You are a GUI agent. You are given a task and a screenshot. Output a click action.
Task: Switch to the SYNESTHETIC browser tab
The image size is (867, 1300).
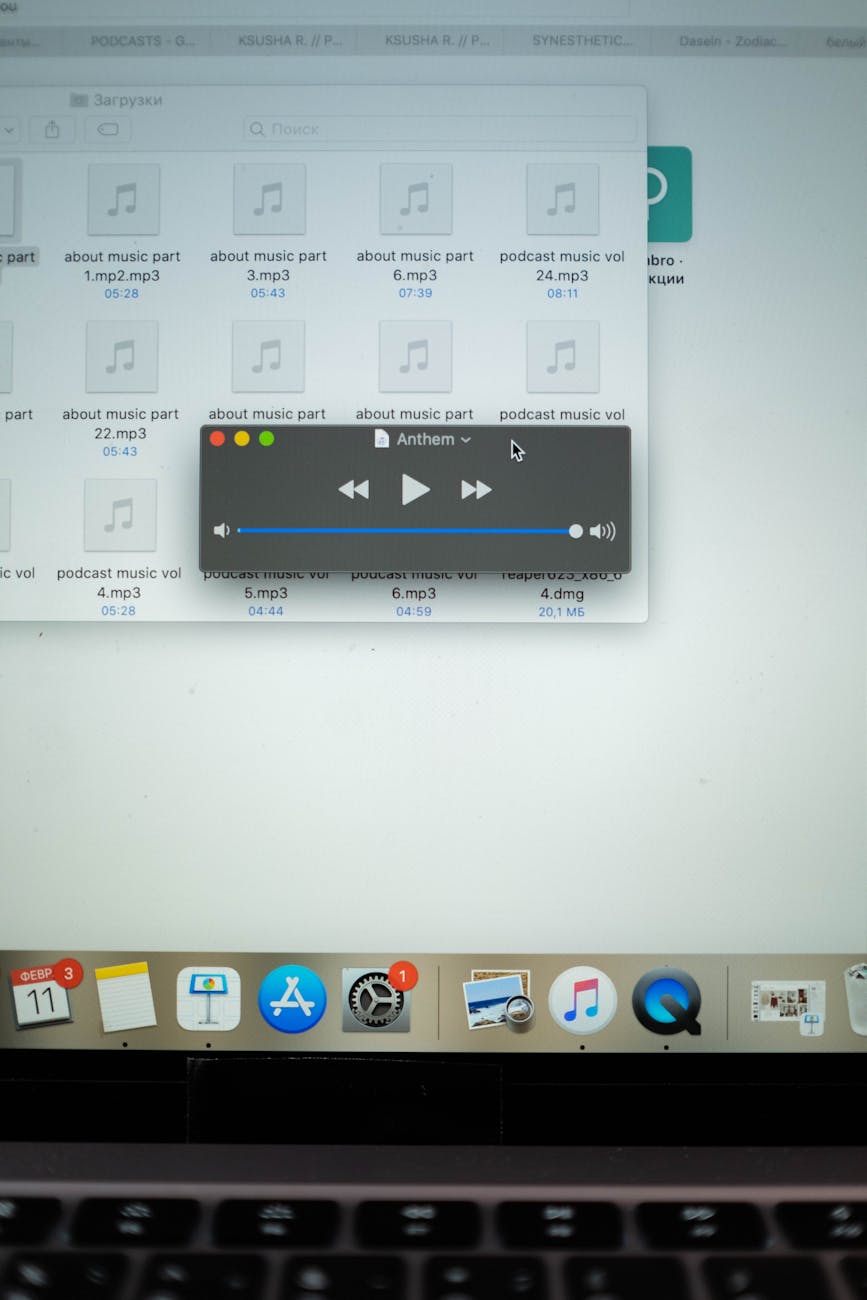click(583, 41)
